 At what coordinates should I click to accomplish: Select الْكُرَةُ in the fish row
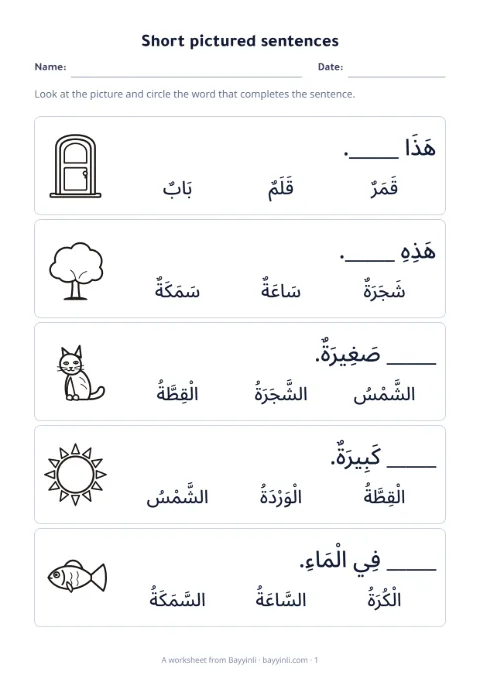coord(384,598)
